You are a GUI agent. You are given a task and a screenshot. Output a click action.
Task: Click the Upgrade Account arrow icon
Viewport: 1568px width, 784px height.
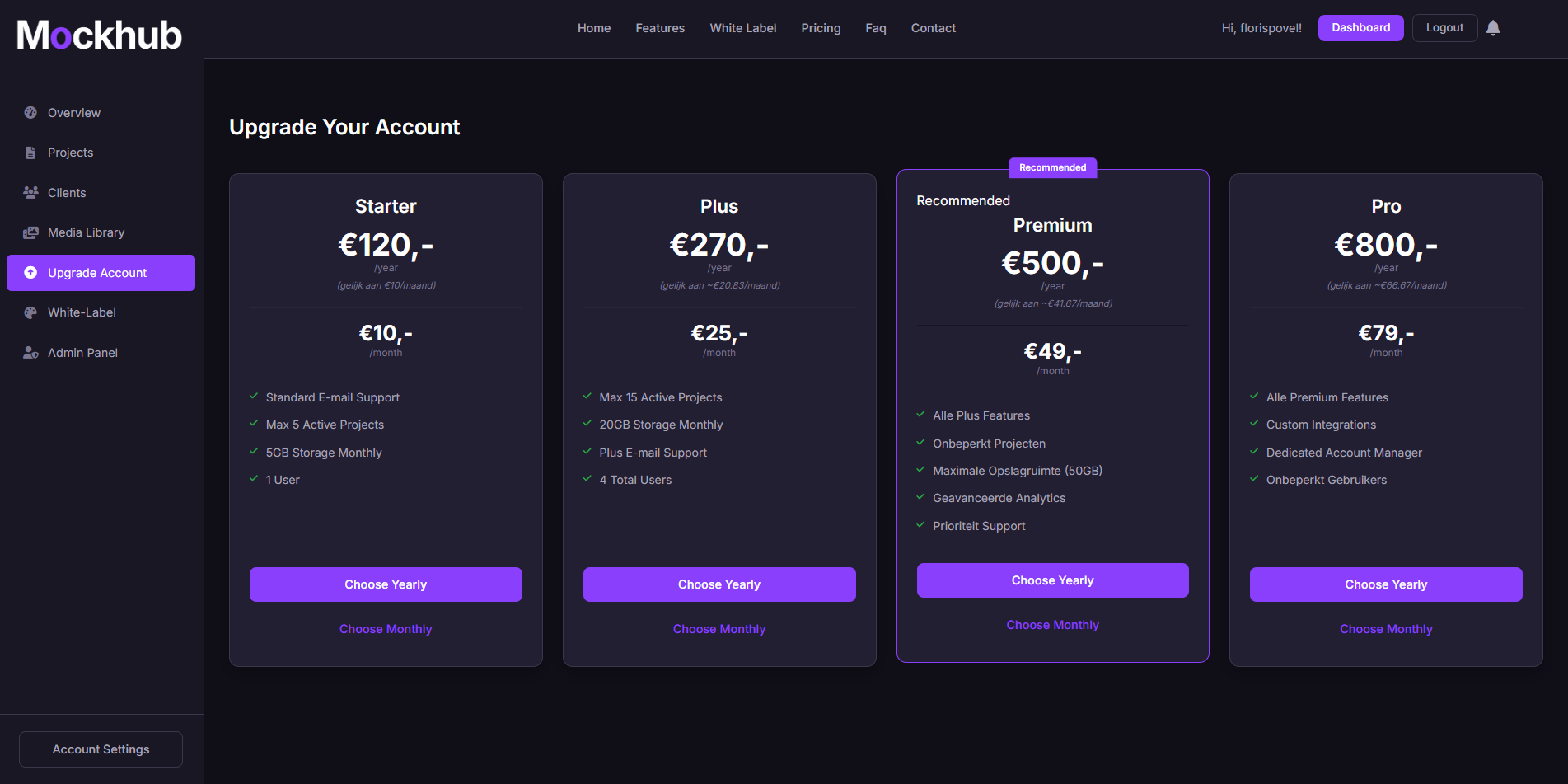click(30, 272)
